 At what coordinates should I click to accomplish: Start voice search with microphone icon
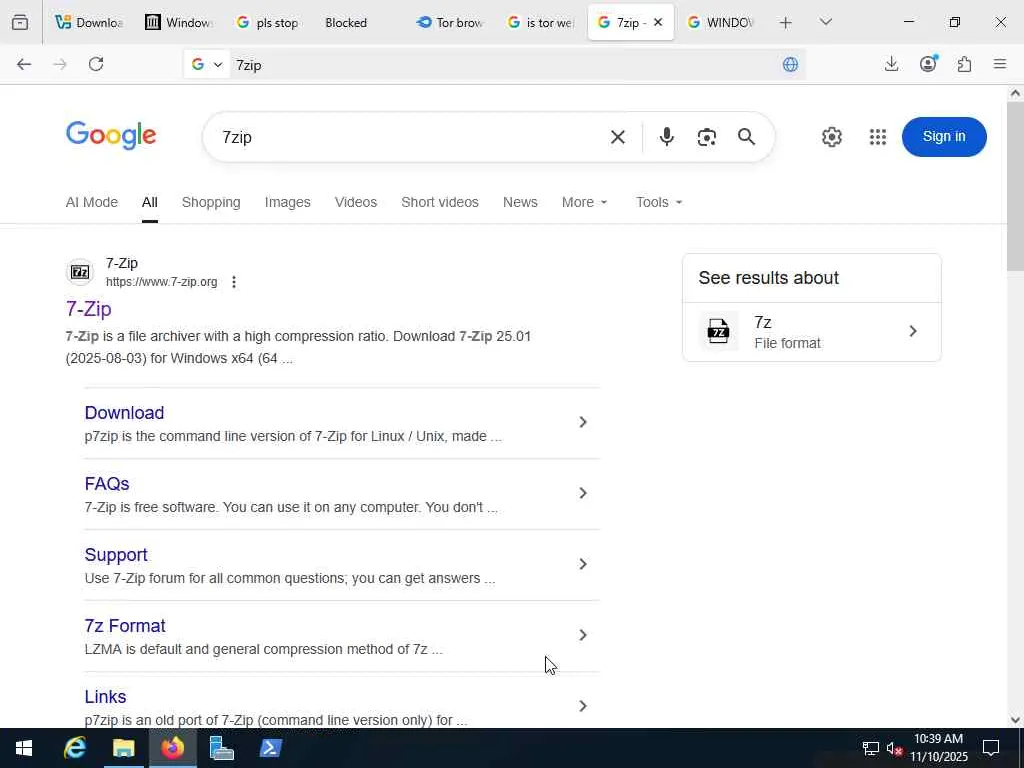[667, 136]
